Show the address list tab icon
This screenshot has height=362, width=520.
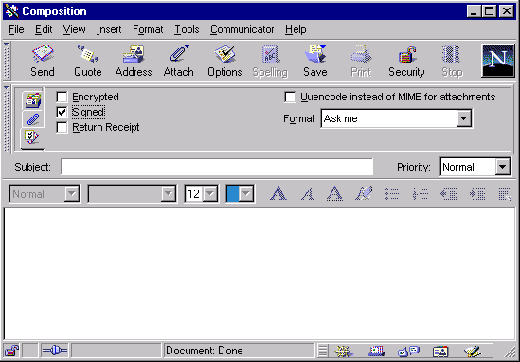(33, 100)
